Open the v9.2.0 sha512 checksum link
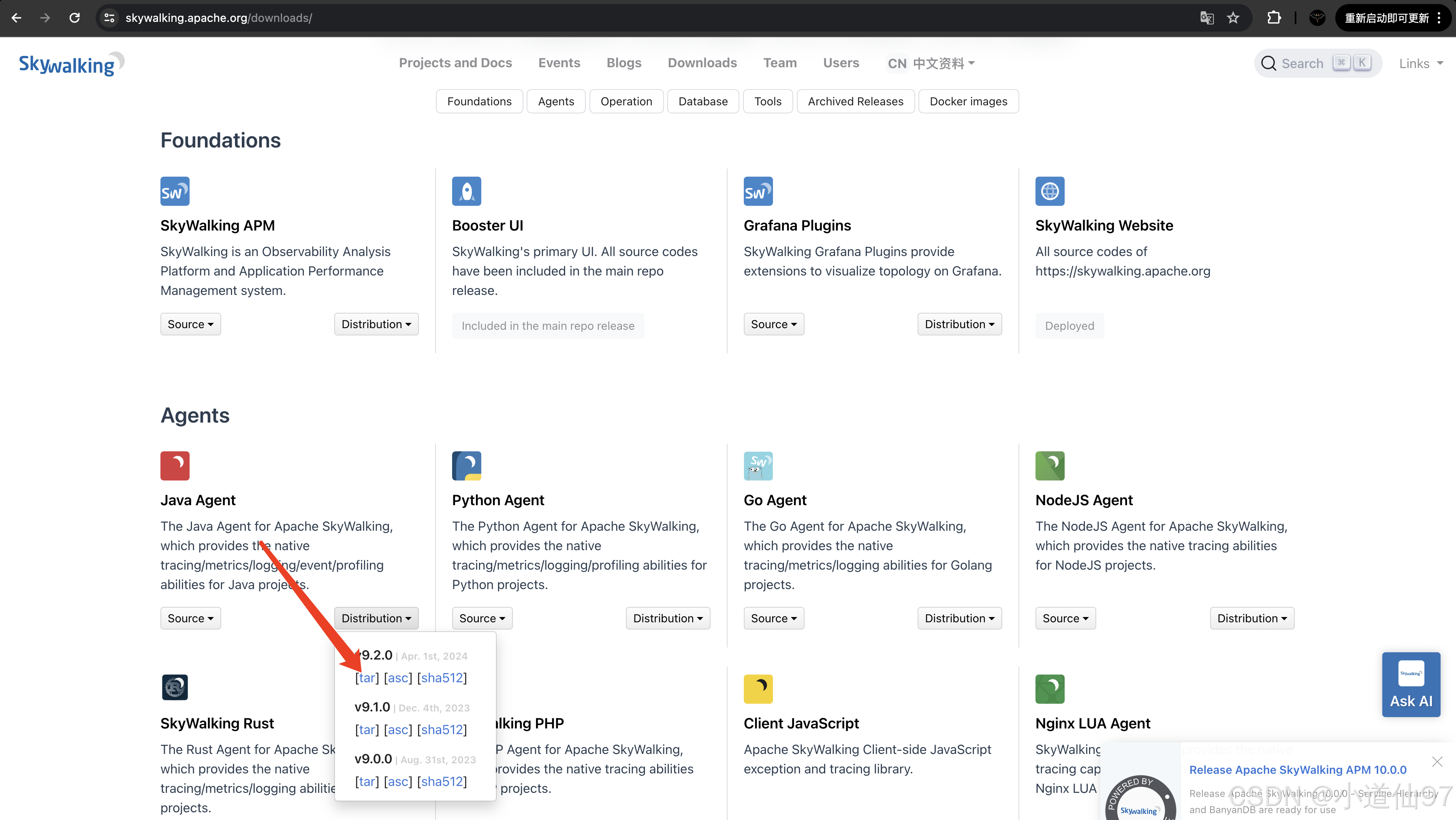Screen dimensions: 1456x820 (x=442, y=677)
